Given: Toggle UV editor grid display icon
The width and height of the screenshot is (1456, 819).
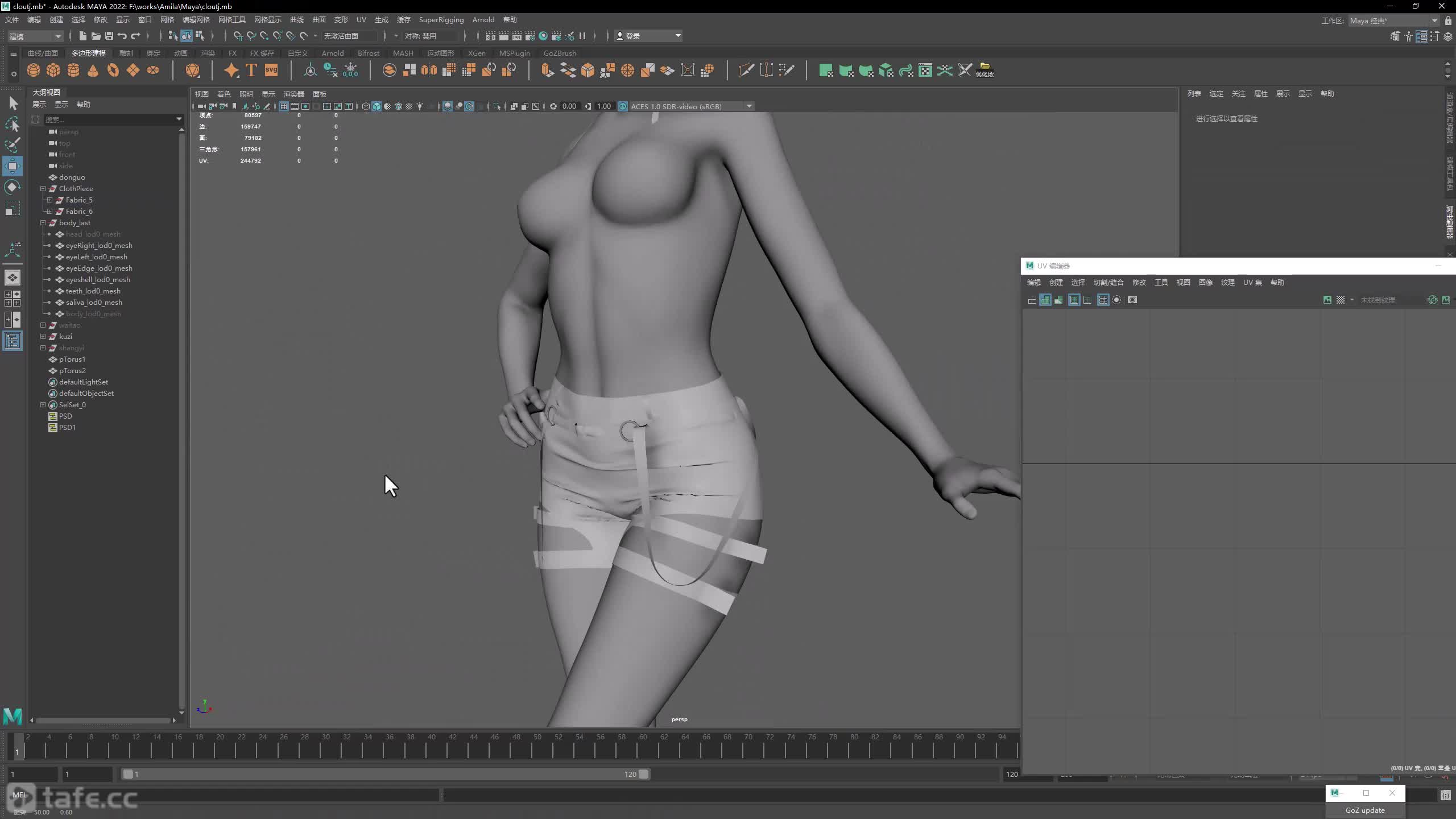Looking at the screenshot, I should (1103, 300).
